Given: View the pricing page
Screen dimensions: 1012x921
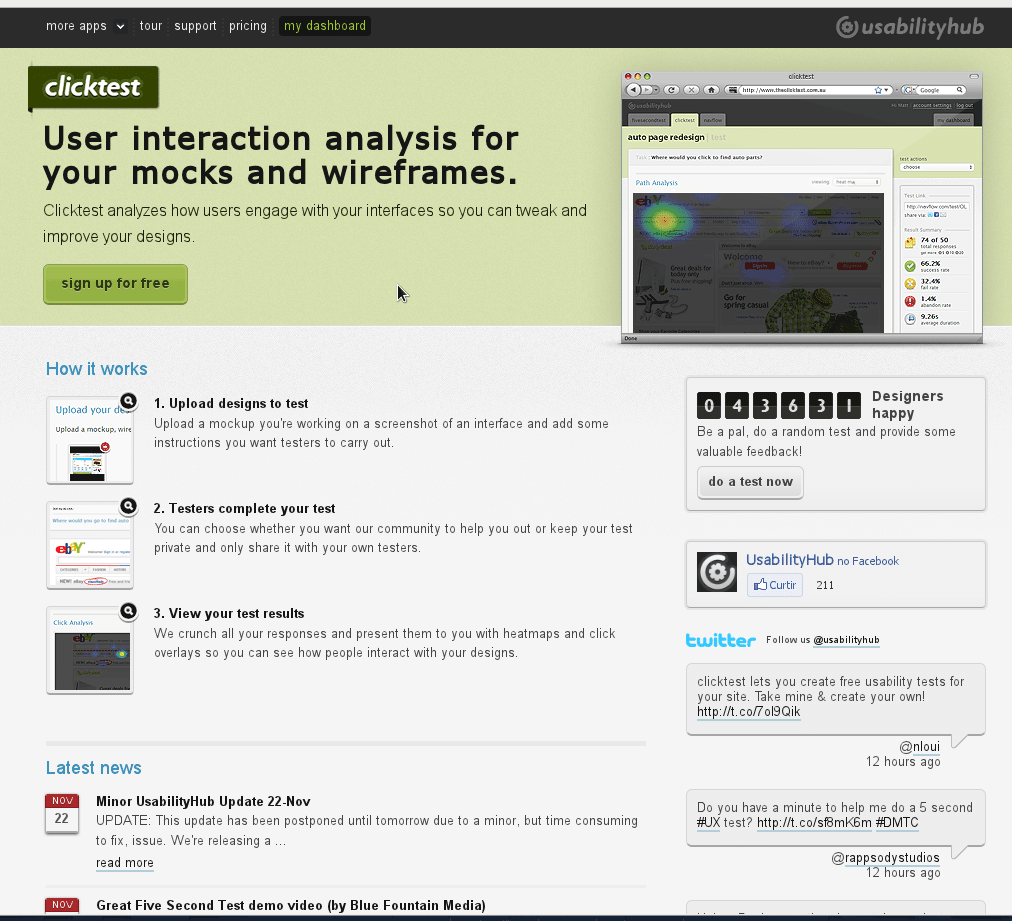Looking at the screenshot, I should click(248, 26).
